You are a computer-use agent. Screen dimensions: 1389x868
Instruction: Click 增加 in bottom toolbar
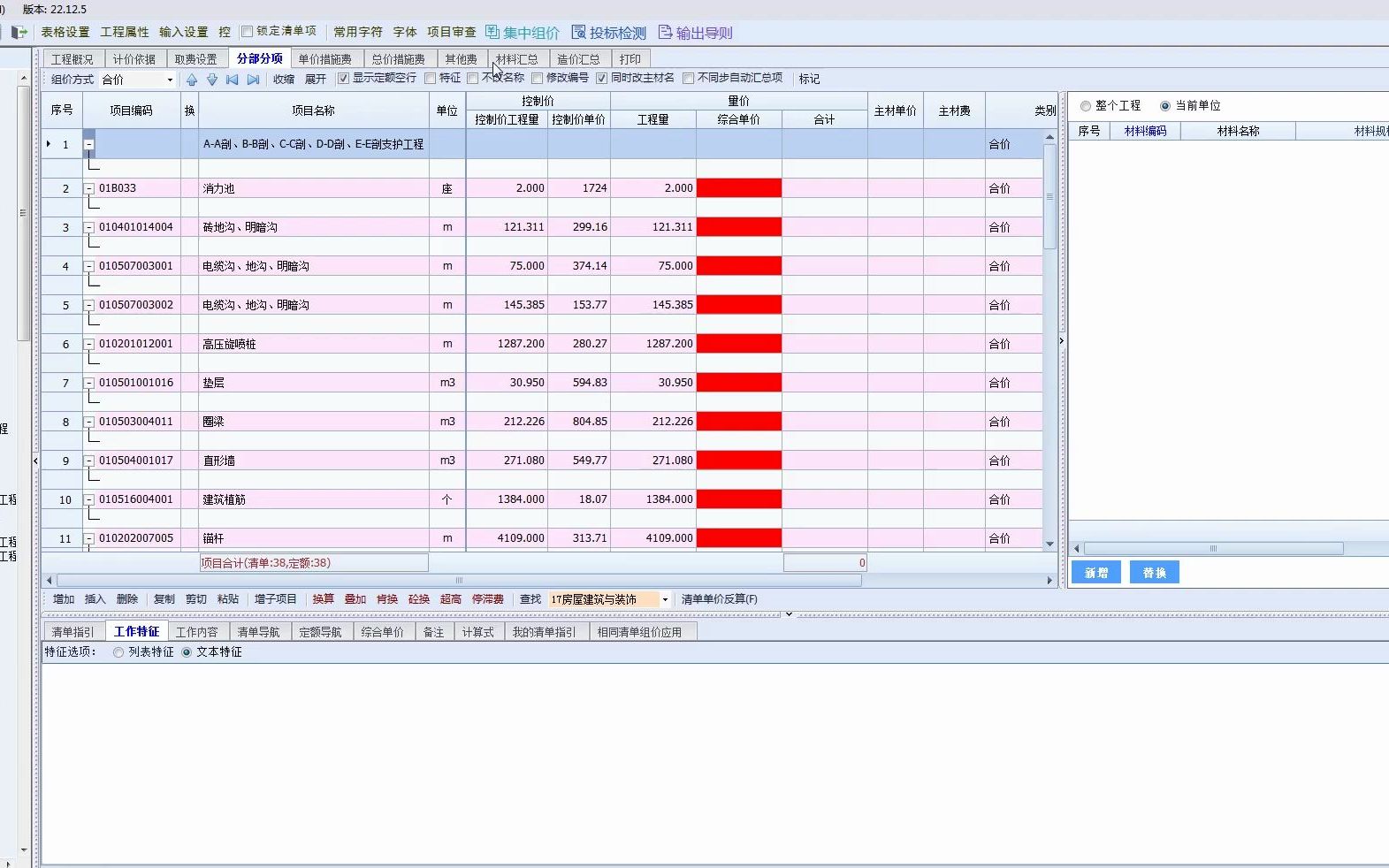point(64,599)
